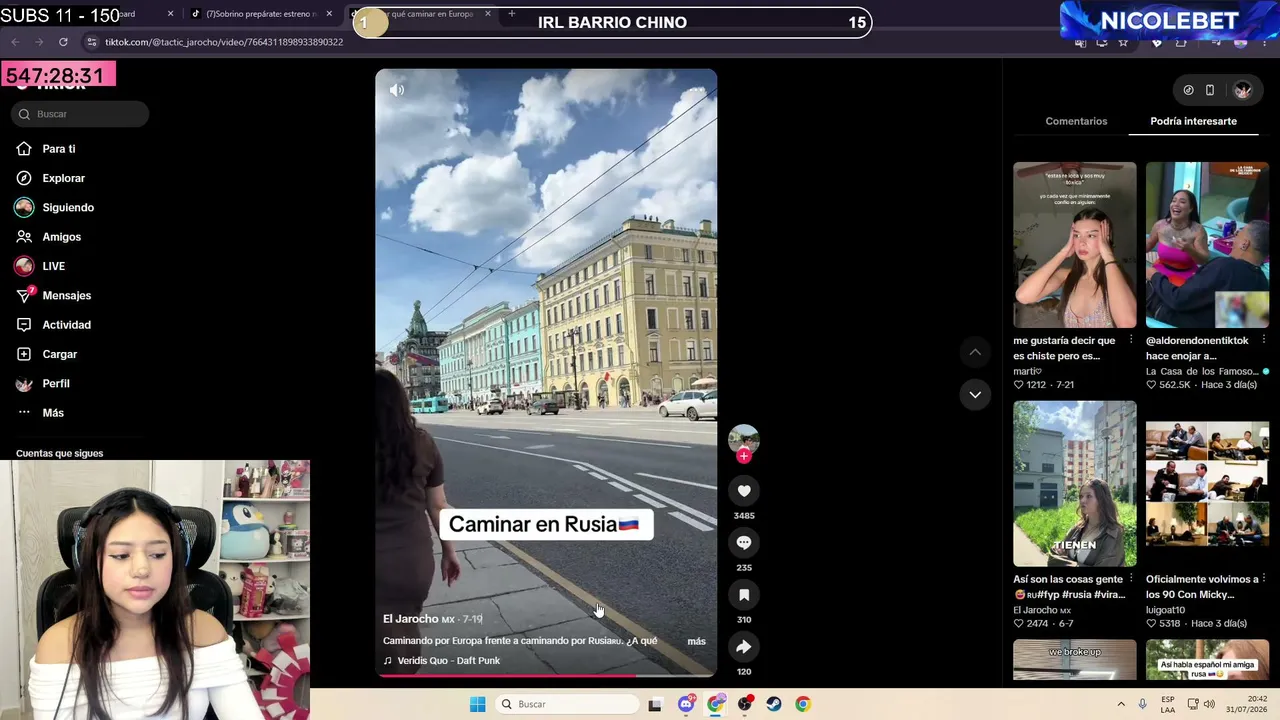Open the 'TIENEN' video thumbnail
The width and height of the screenshot is (1280, 720).
[1075, 484]
